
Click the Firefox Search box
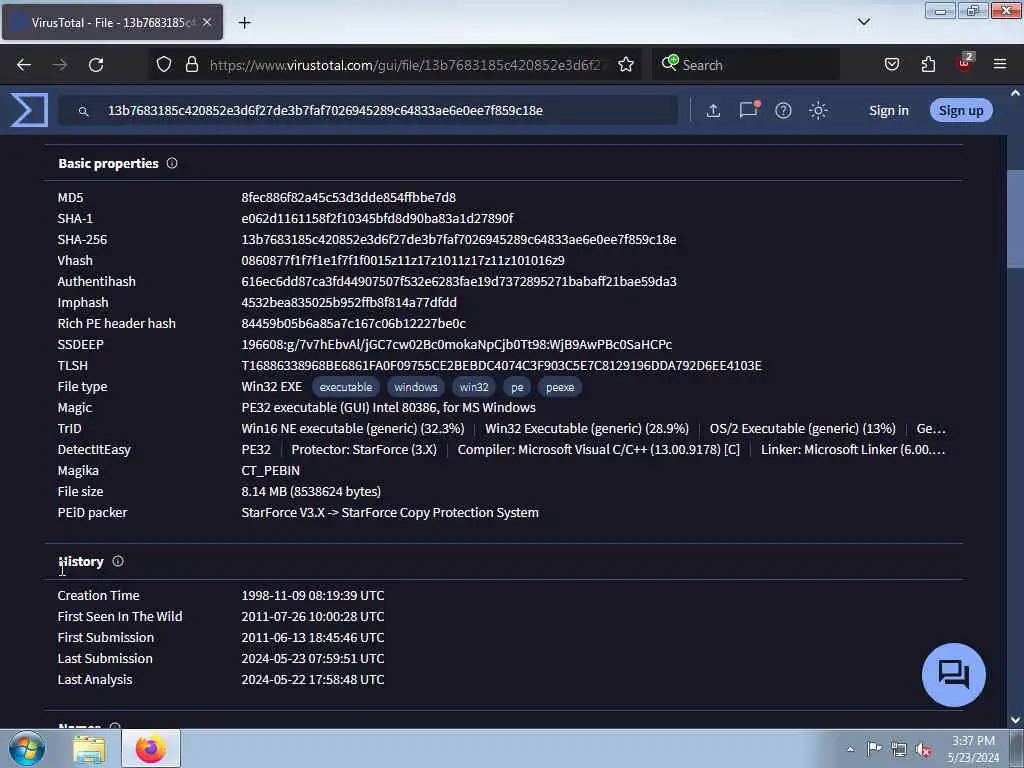[x=746, y=65]
